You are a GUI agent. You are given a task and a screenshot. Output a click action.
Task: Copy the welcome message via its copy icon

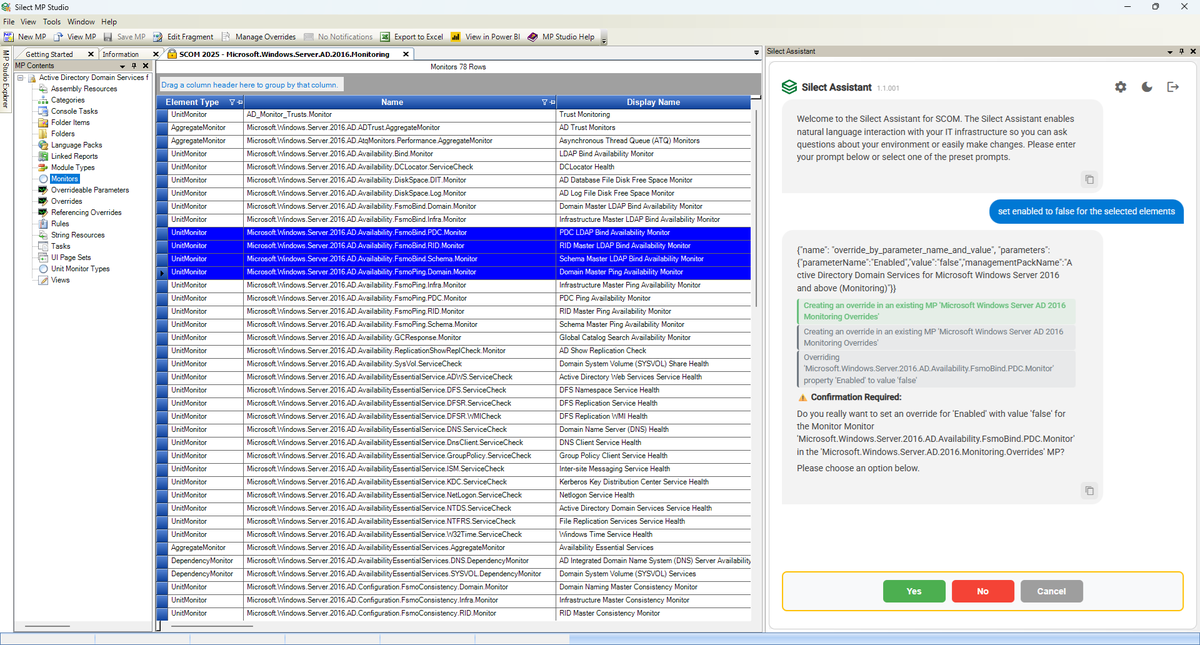[1089, 179]
